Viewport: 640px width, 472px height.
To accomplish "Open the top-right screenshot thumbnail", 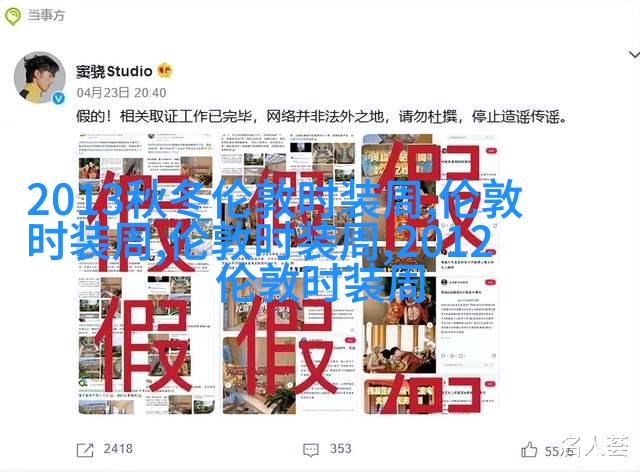I will [430, 203].
